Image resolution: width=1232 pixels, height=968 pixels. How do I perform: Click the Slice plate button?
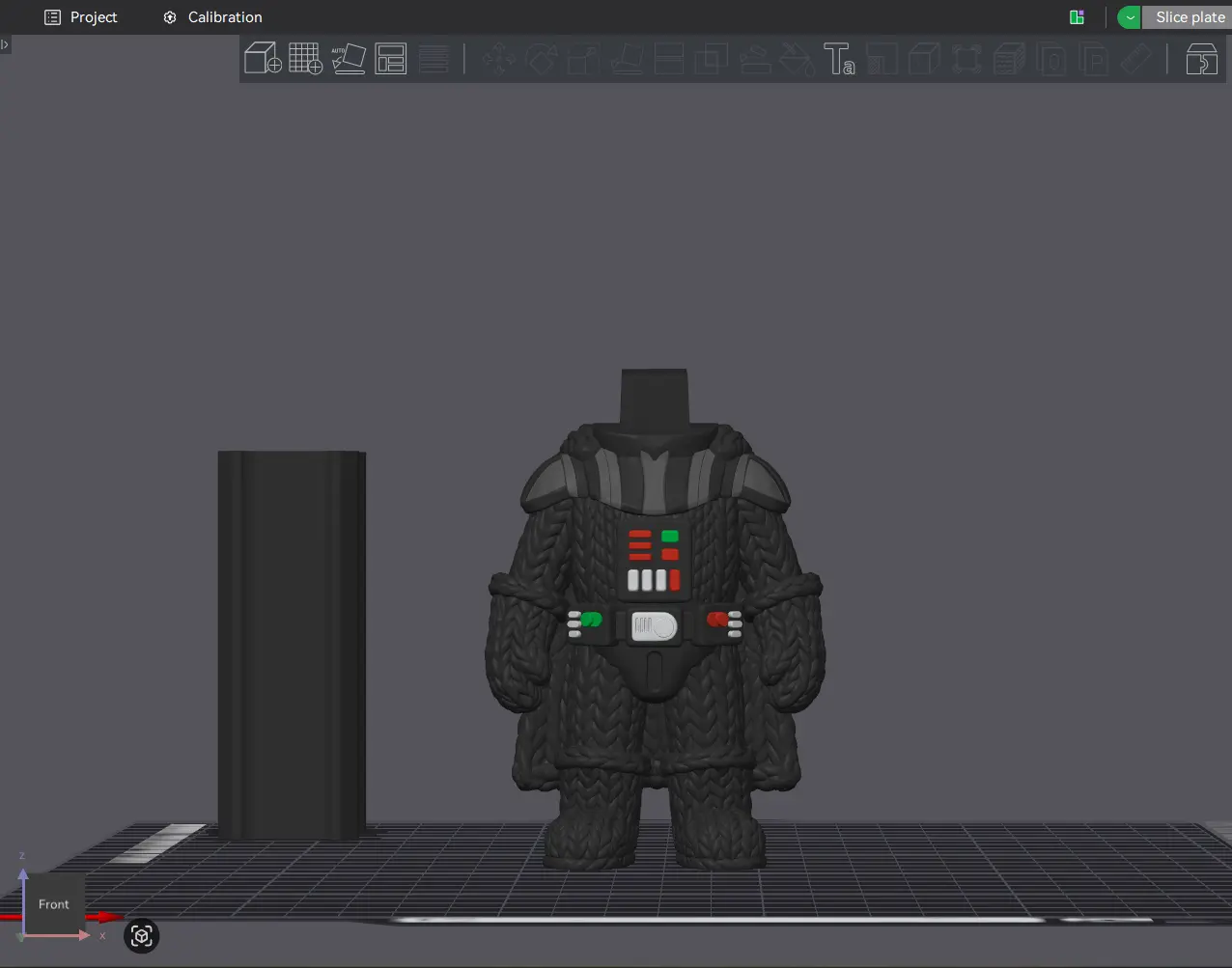pos(1190,17)
